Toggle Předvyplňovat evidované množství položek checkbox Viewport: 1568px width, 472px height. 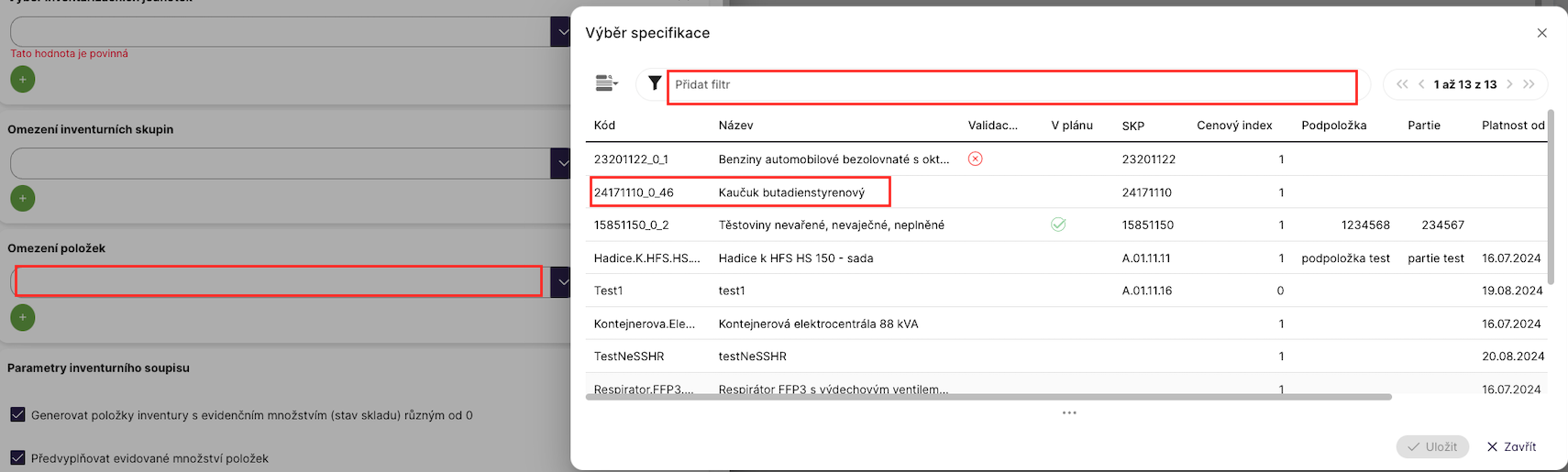tap(17, 457)
